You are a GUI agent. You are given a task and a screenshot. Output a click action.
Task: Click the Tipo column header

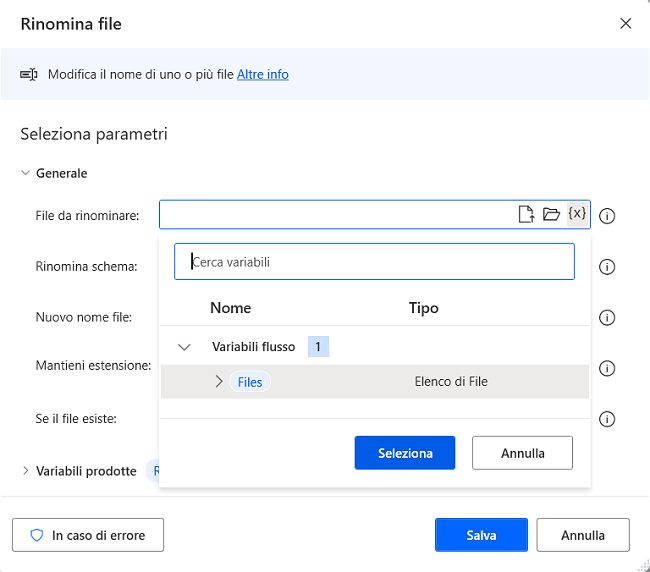pyautogui.click(x=423, y=308)
